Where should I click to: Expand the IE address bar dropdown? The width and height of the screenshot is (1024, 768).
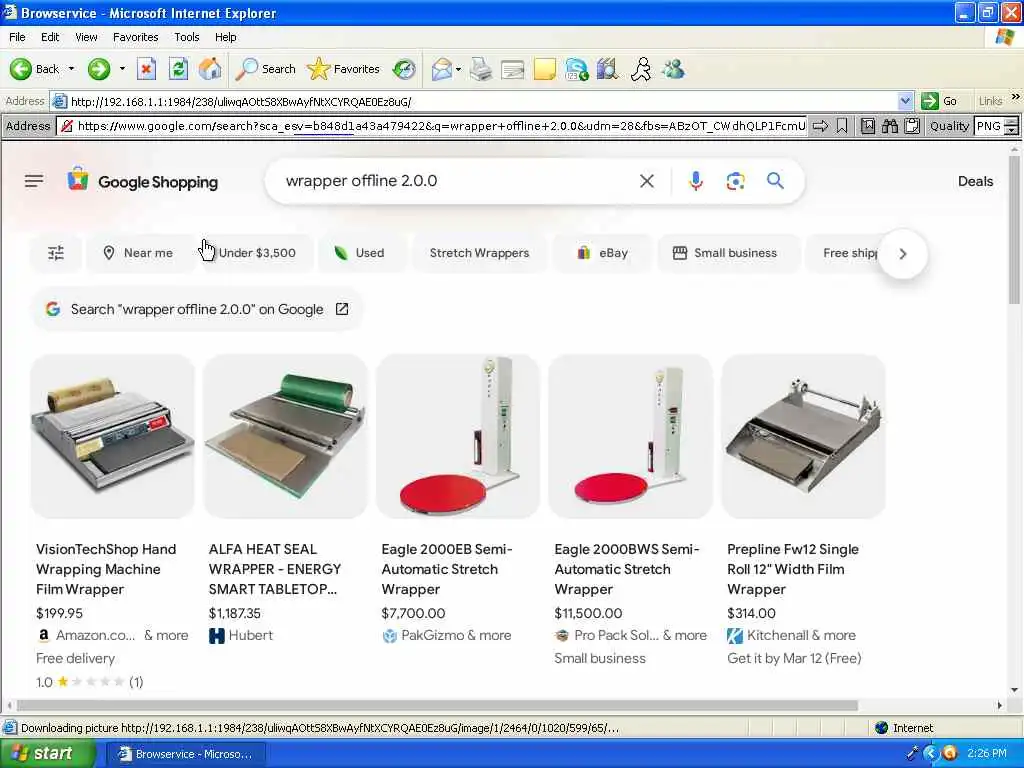click(905, 101)
